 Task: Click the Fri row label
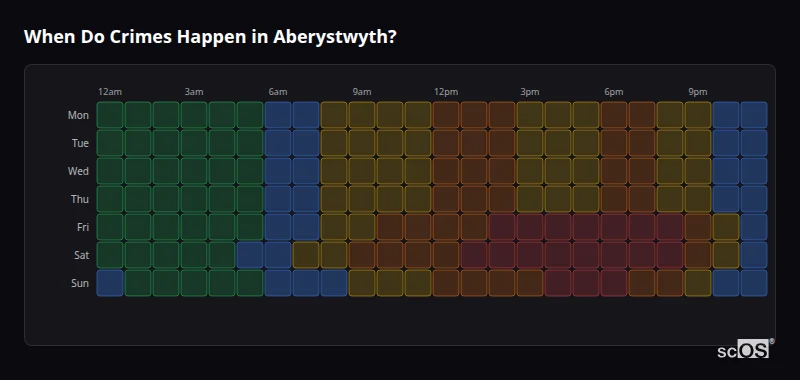83,227
